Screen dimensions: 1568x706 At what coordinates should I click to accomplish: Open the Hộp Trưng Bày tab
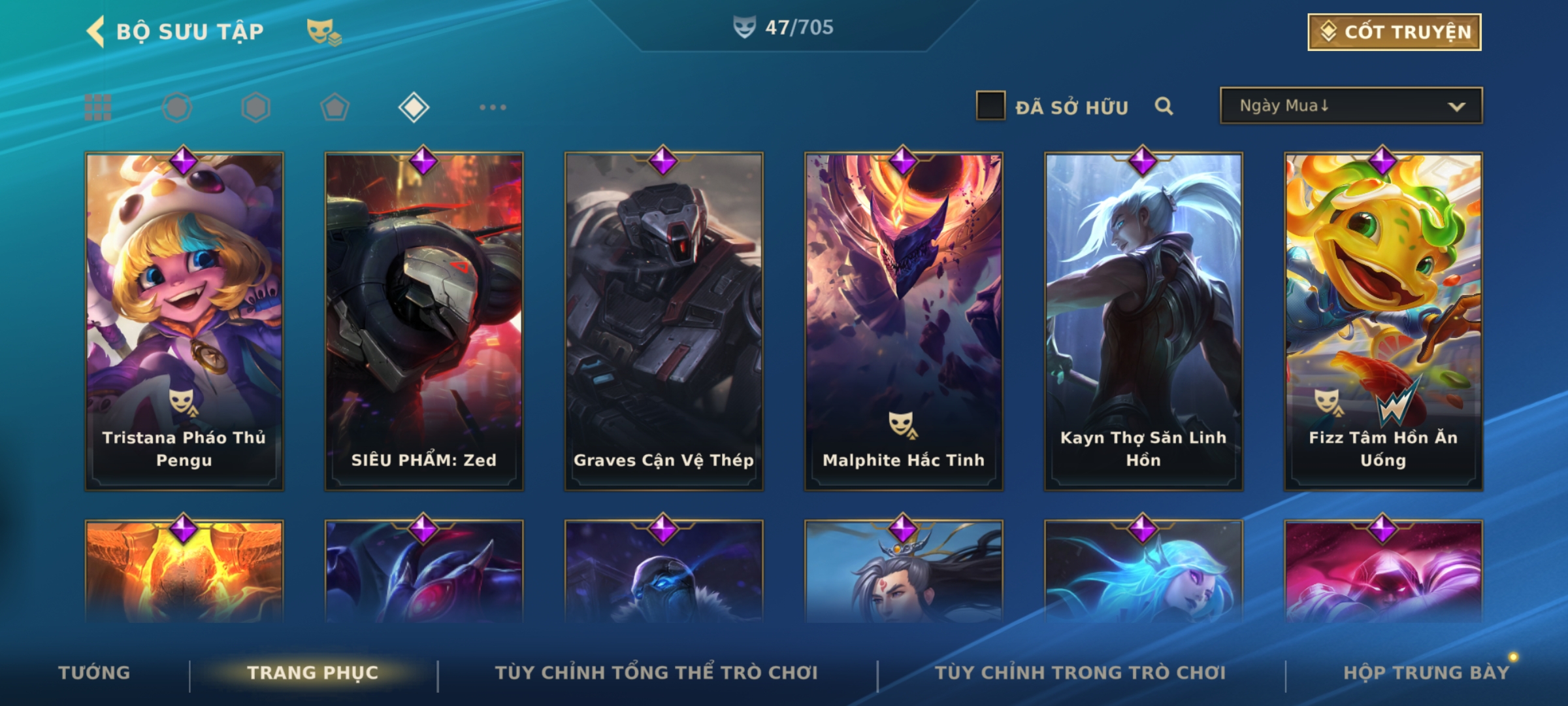pyautogui.click(x=1426, y=673)
